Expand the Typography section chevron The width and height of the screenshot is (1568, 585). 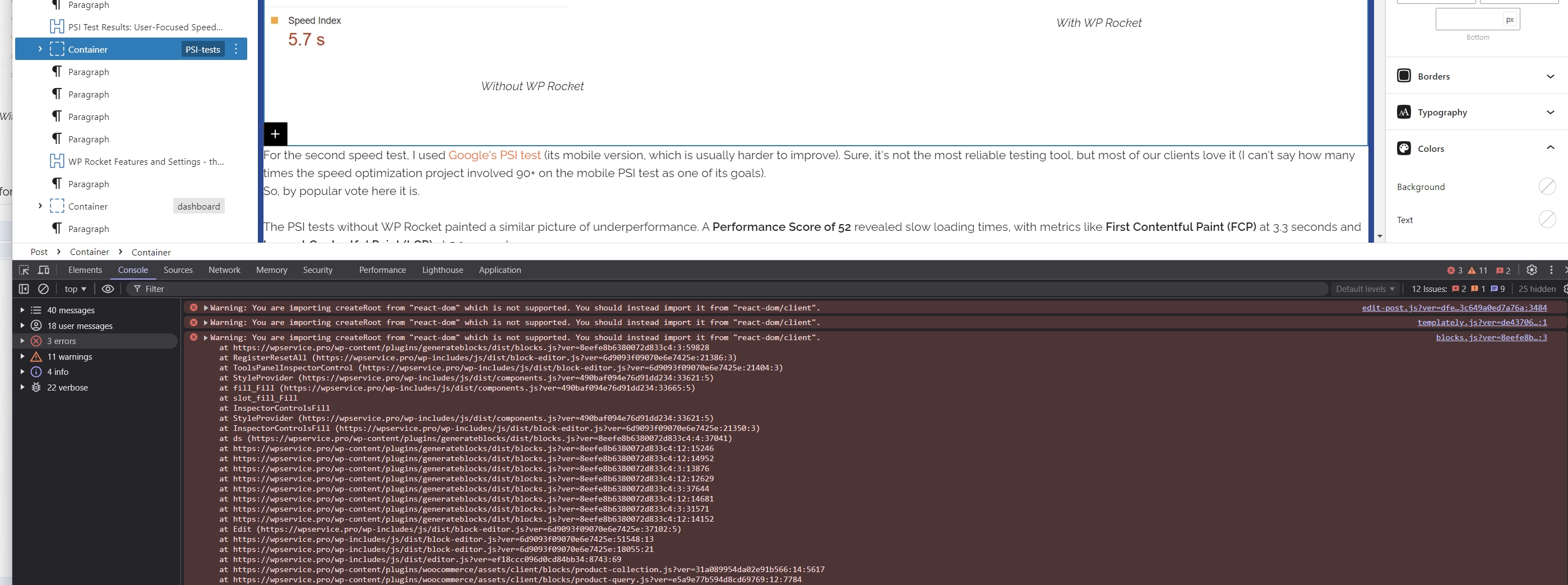point(1550,112)
